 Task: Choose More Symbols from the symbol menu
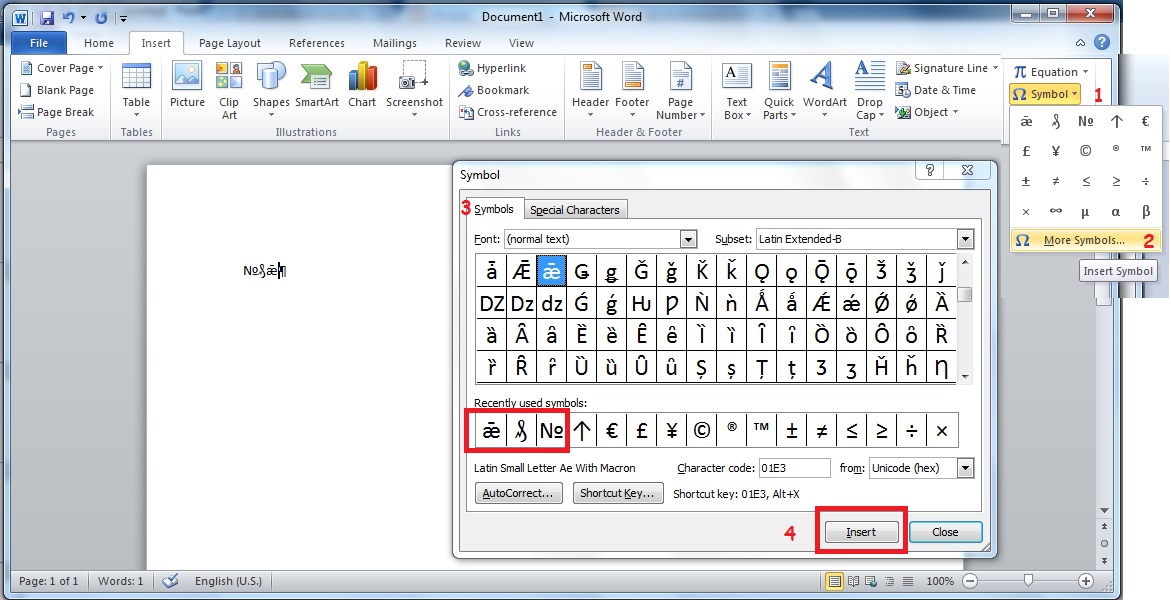click(x=1083, y=240)
